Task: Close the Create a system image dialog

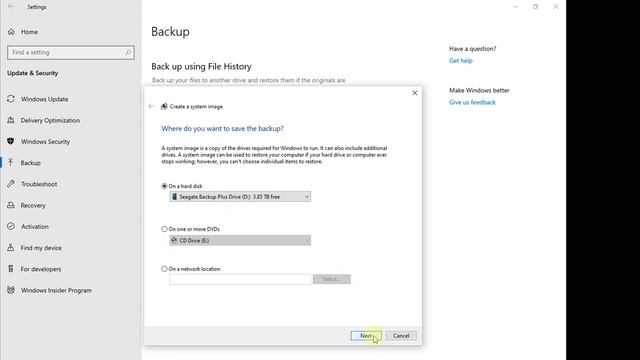Action: pyautogui.click(x=415, y=93)
